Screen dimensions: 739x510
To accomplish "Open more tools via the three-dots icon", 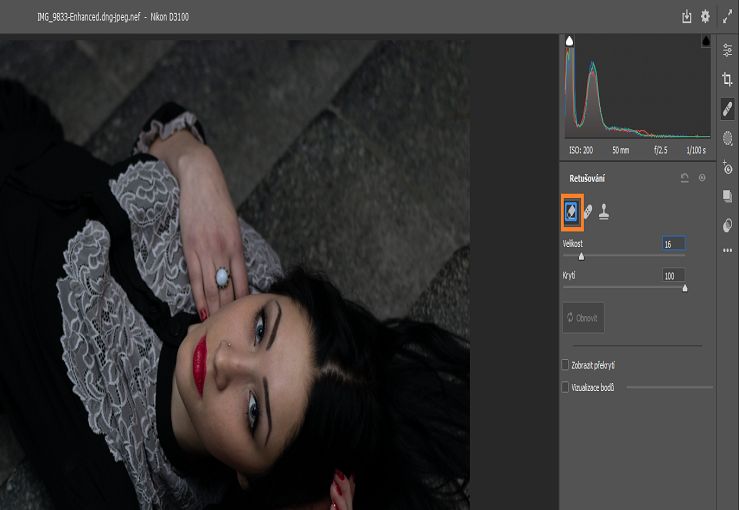I will (728, 250).
